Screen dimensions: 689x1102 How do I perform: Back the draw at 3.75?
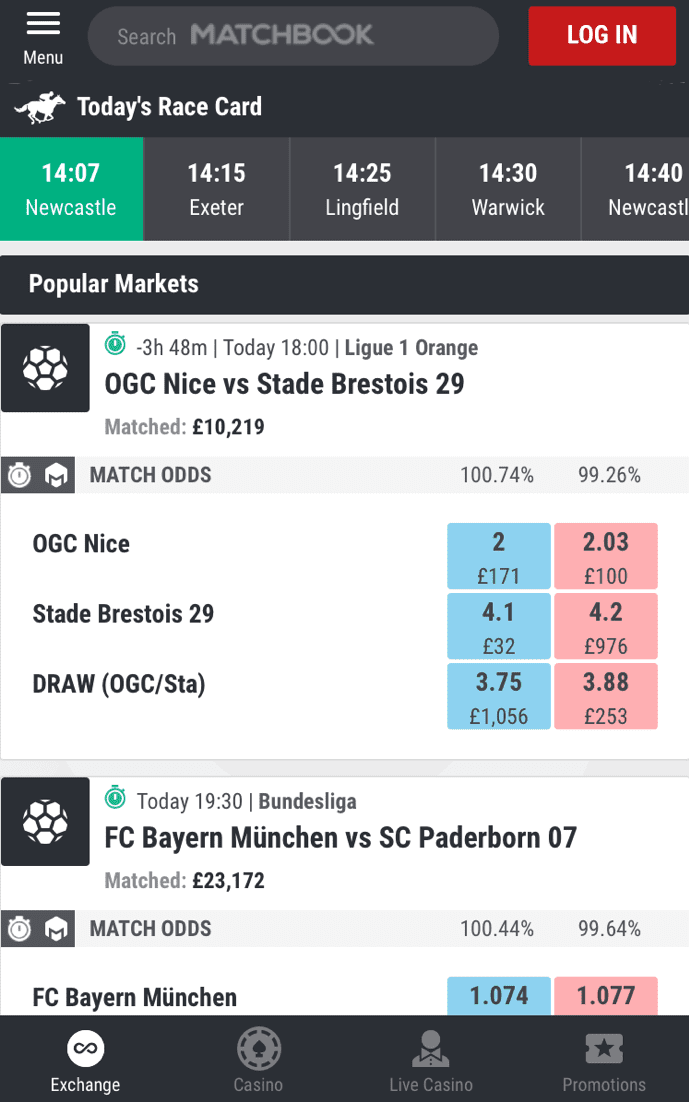coord(498,694)
